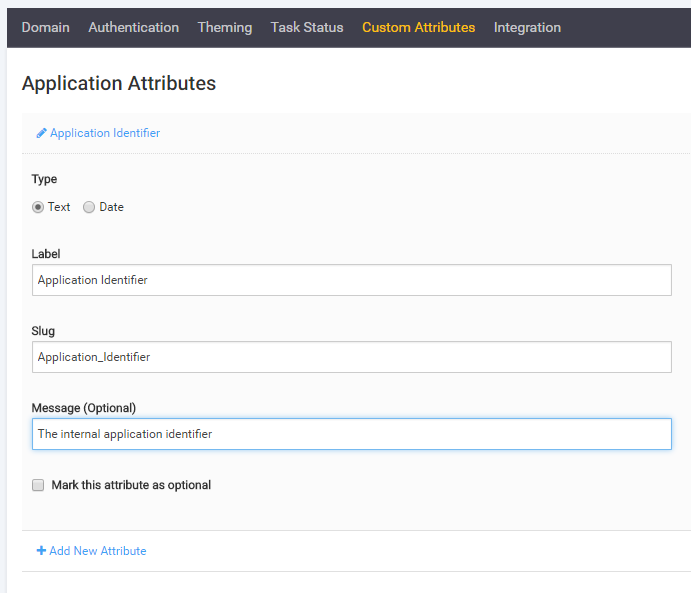Enable the Mark this attribute as optional checkbox
691x593 pixels.
[38, 485]
